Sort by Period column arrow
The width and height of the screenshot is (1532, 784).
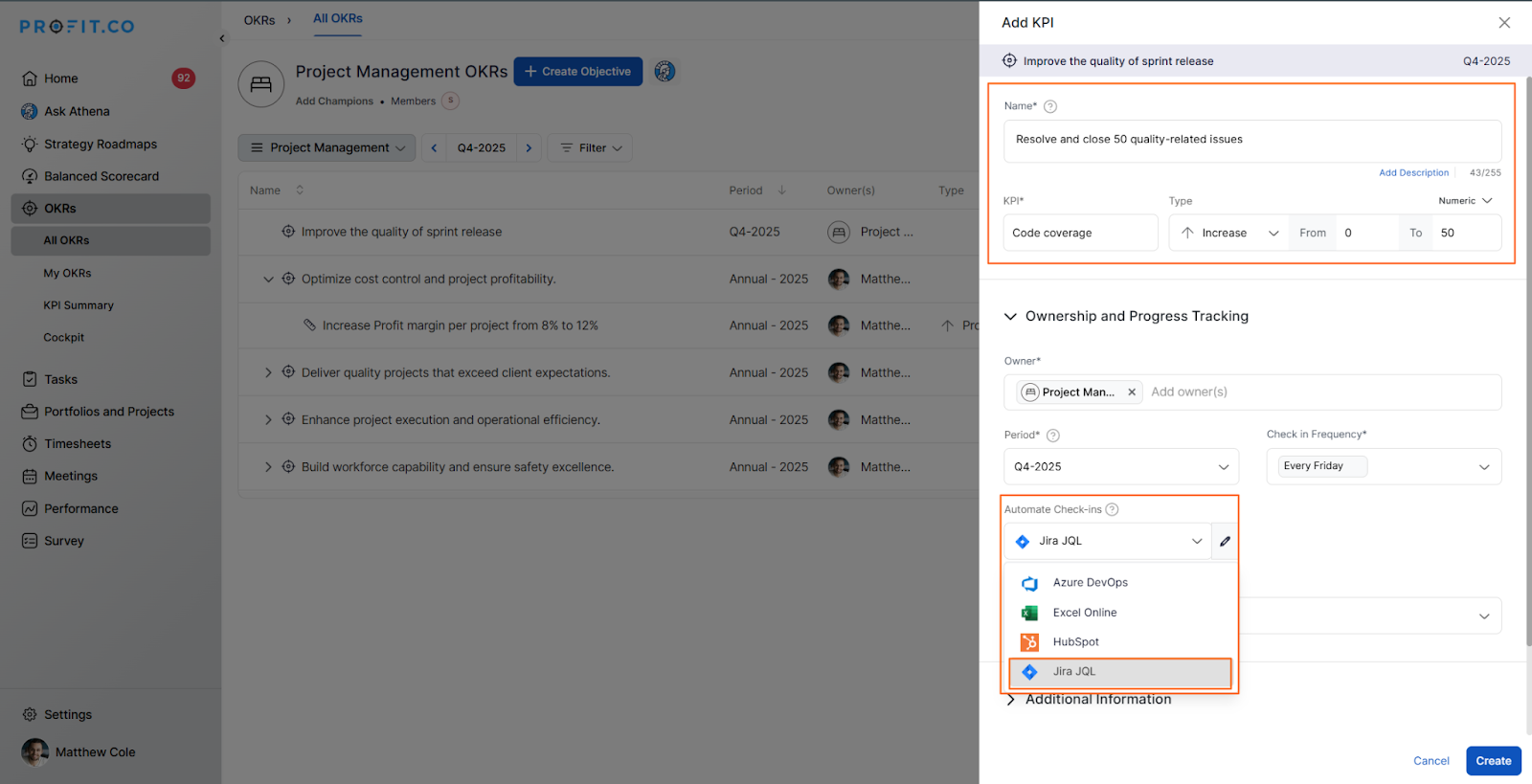tap(781, 190)
